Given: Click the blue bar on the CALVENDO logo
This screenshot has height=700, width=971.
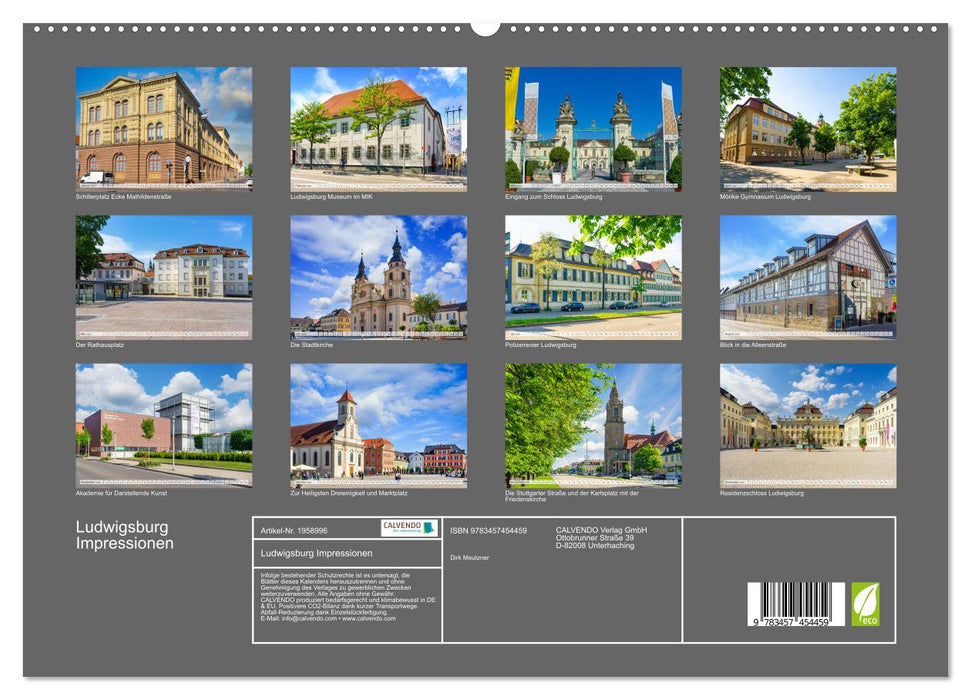Looking at the screenshot, I should 428,528.
